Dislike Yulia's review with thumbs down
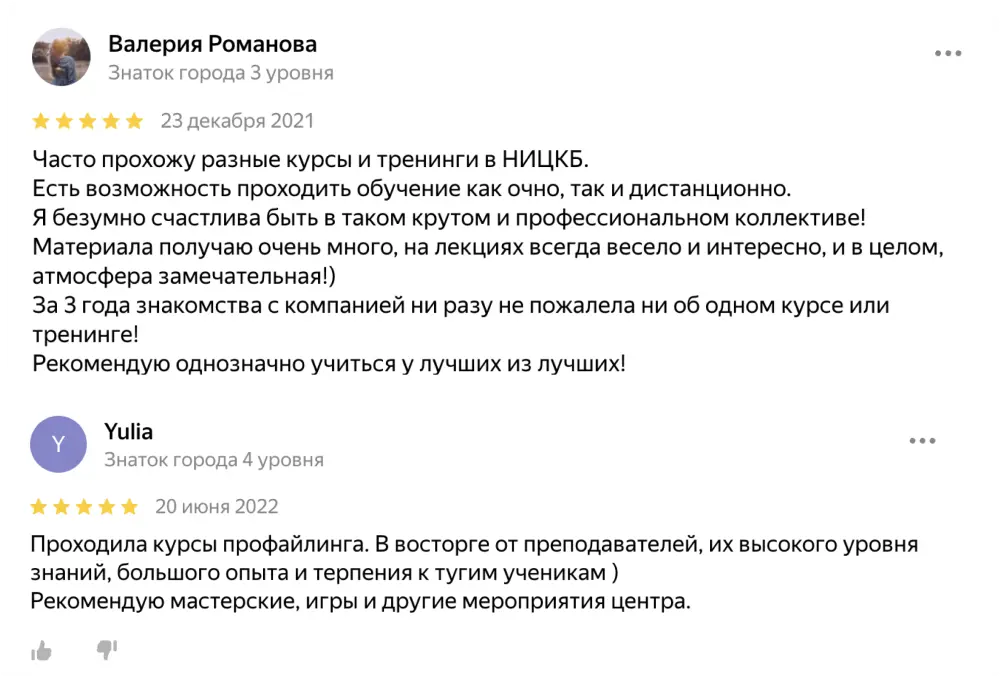This screenshot has width=1000, height=676. (x=106, y=650)
